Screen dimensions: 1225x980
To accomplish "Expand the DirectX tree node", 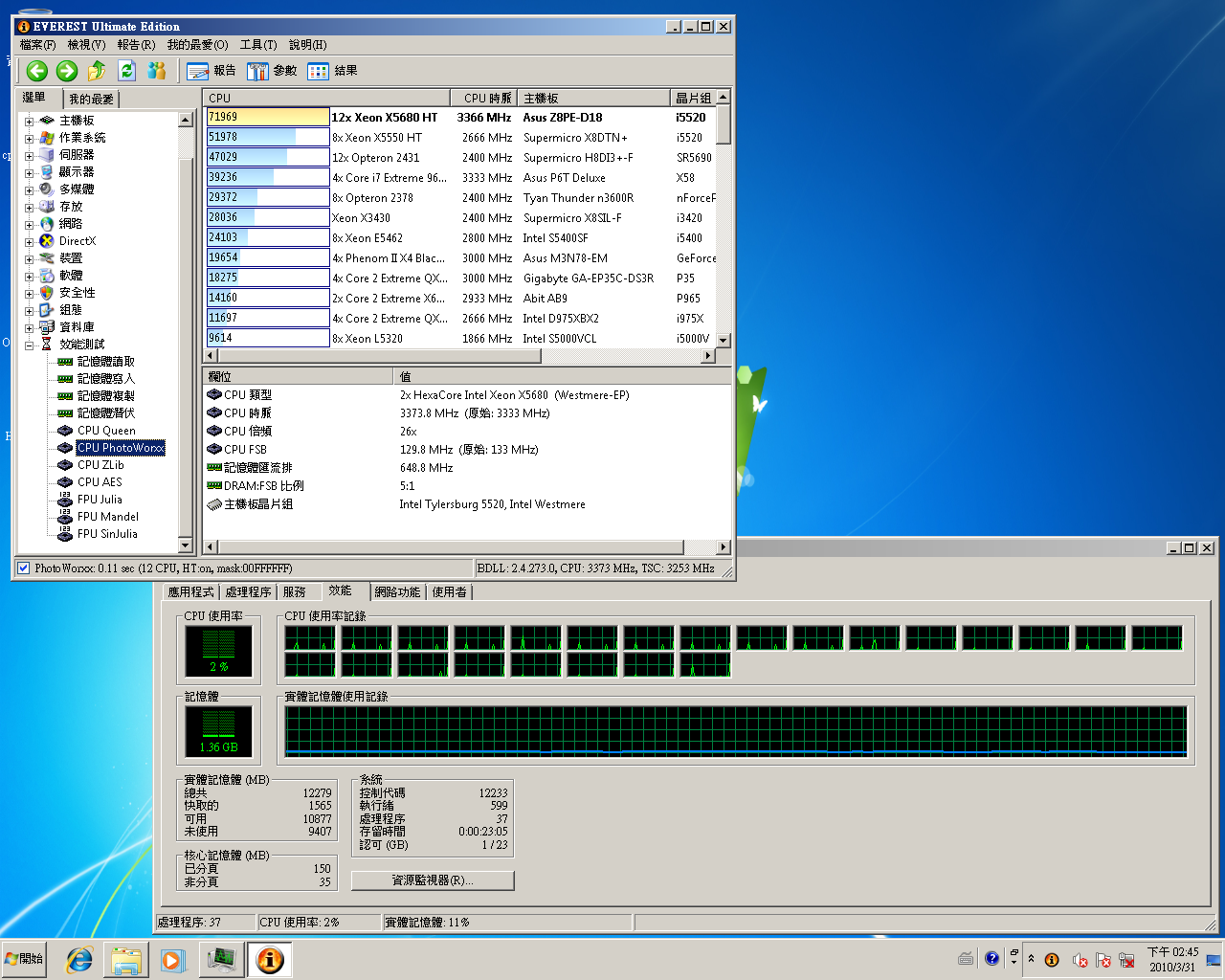I will tap(29, 242).
